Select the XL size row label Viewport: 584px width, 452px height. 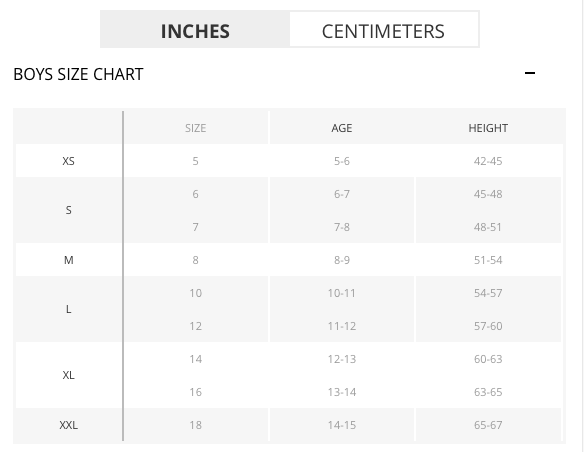click(x=69, y=375)
